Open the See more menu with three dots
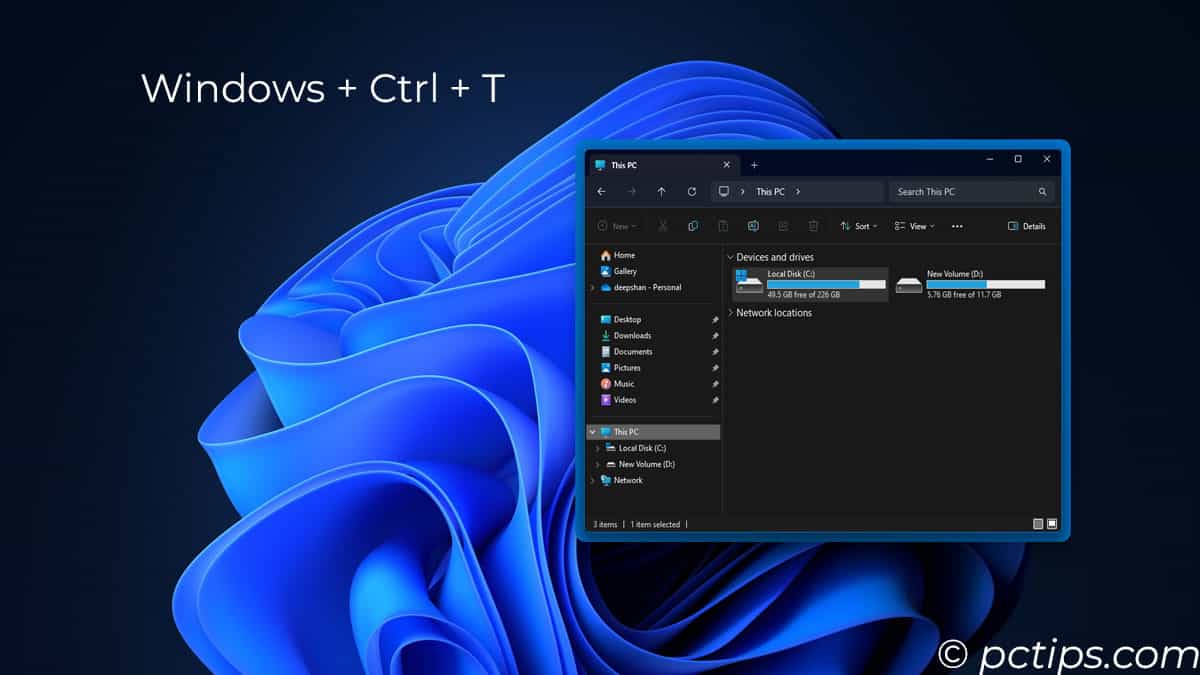 point(956,226)
